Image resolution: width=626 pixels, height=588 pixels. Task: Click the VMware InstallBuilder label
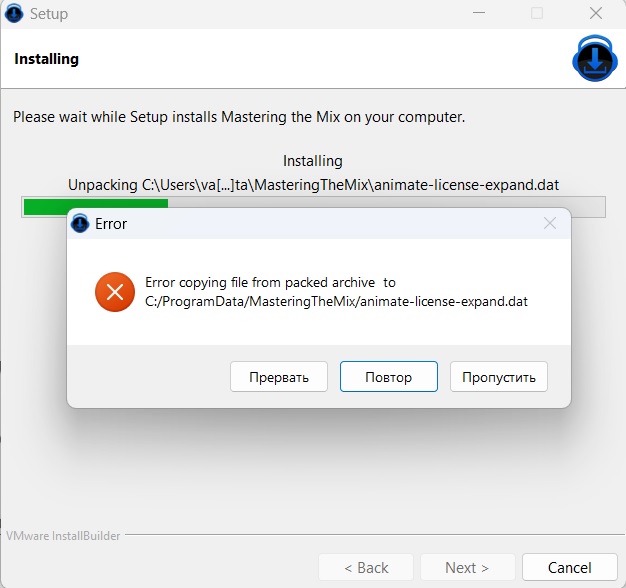(62, 536)
